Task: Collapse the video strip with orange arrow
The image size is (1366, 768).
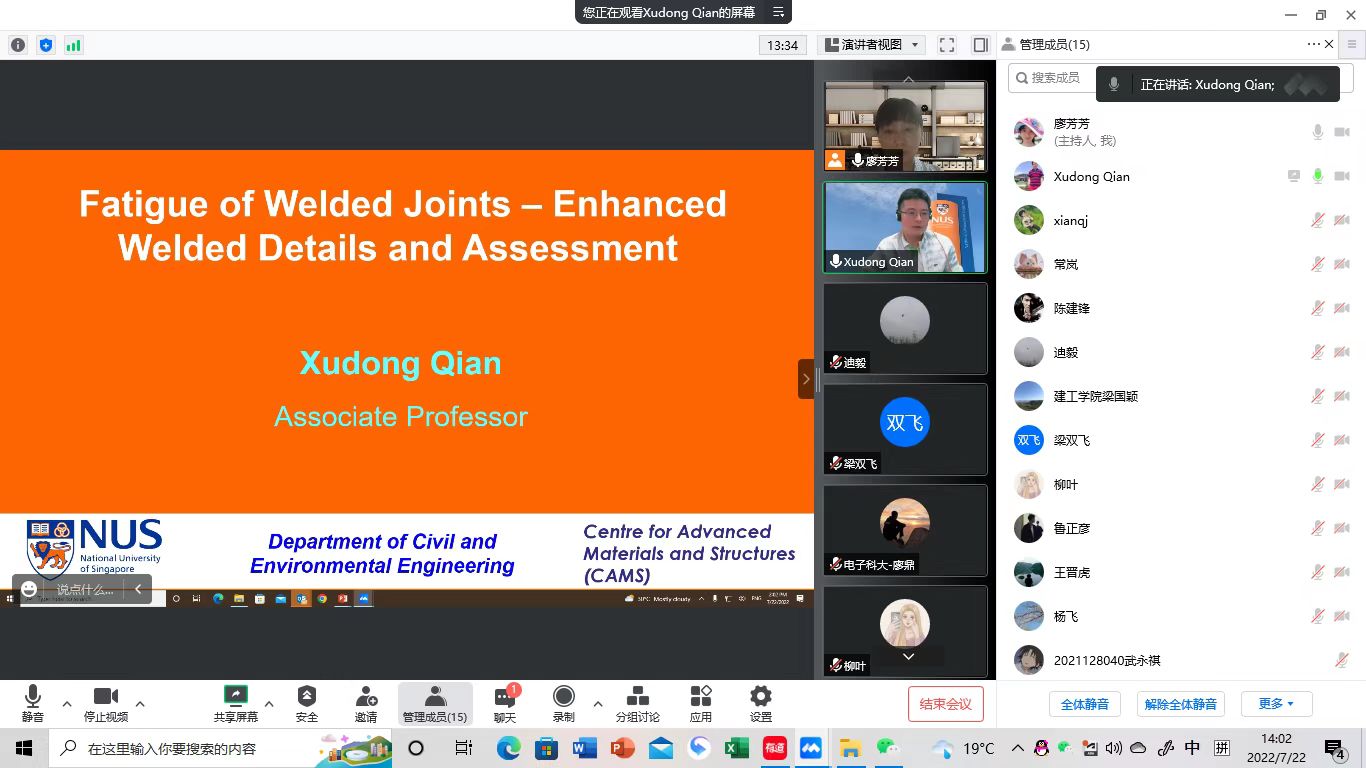Action: tap(806, 379)
